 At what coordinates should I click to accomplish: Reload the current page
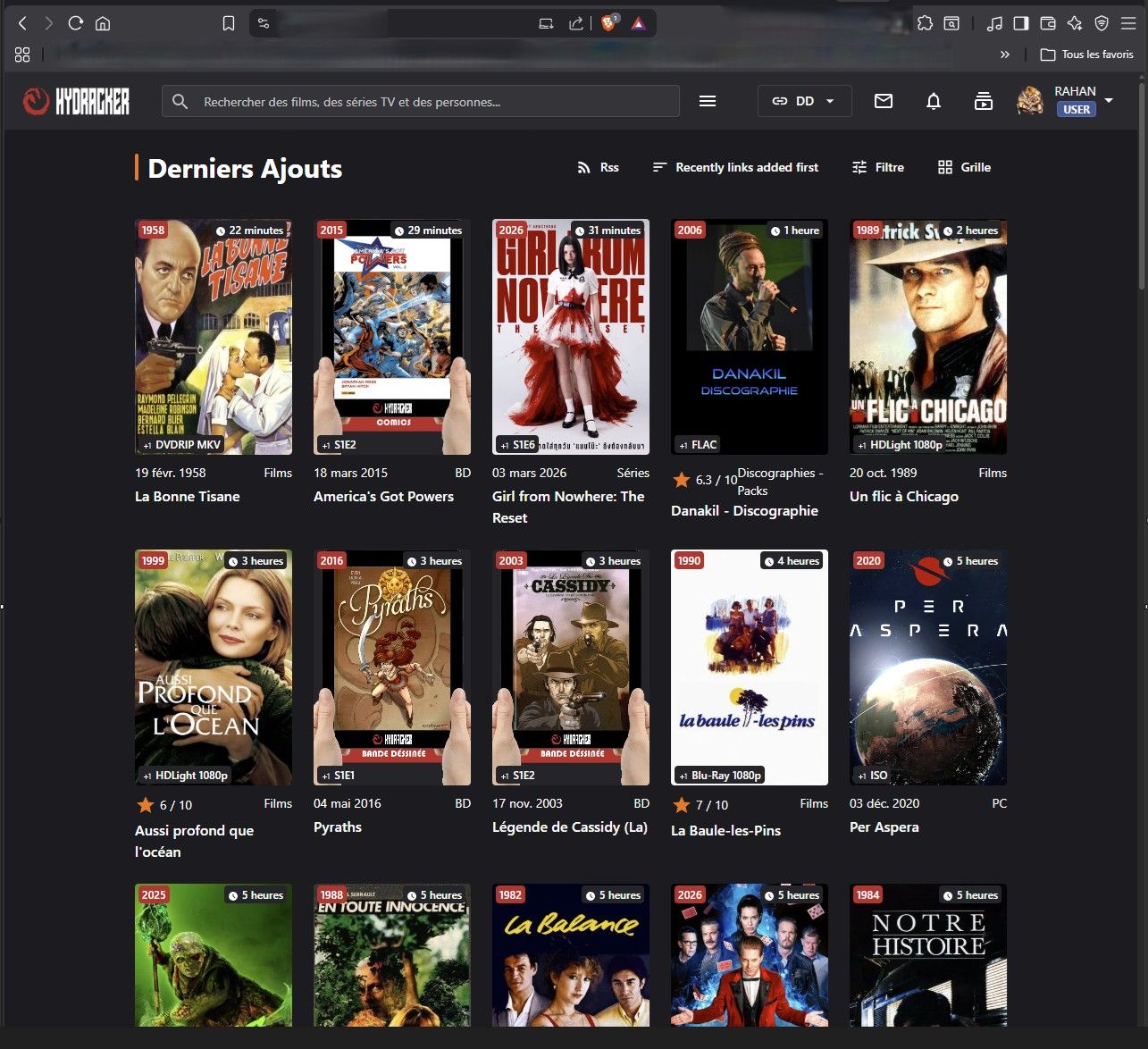click(76, 24)
